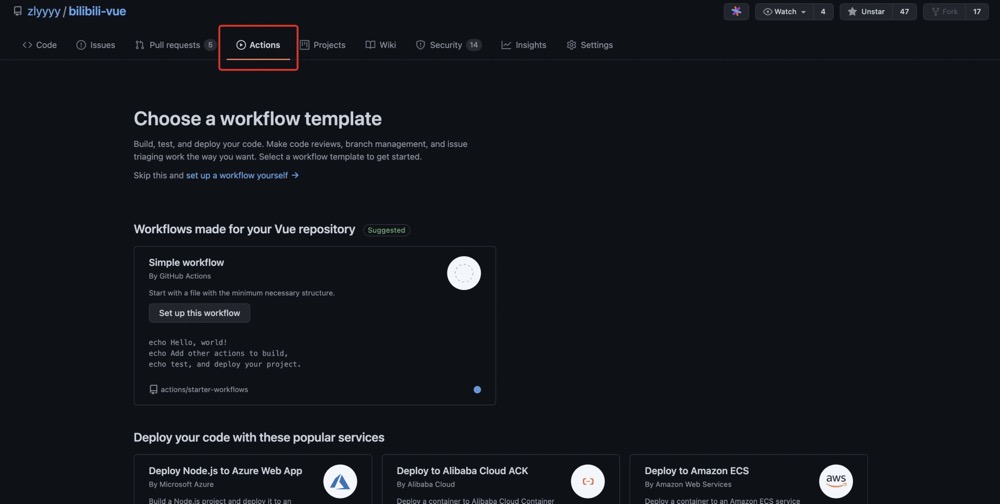View the forks count 17
Viewport: 1000px width, 504px height.
977,11
